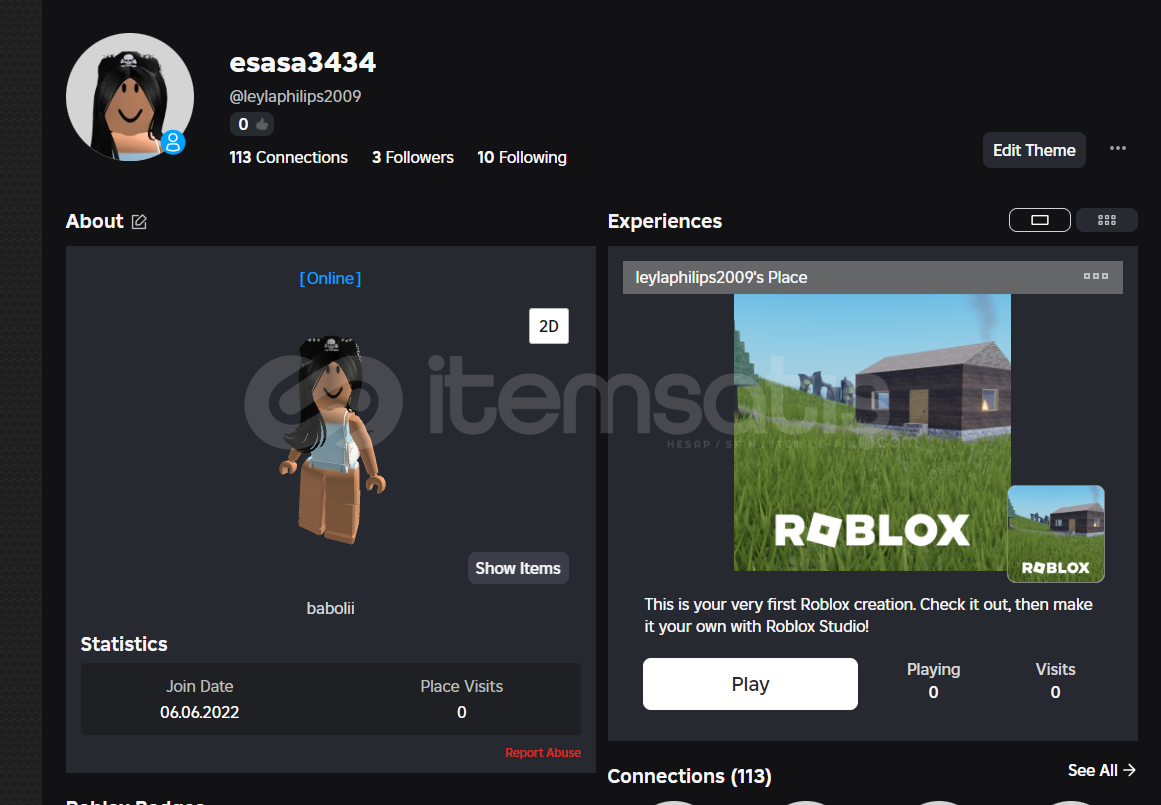Click the Visits count label
Viewport: 1161px width, 805px height.
(1055, 669)
